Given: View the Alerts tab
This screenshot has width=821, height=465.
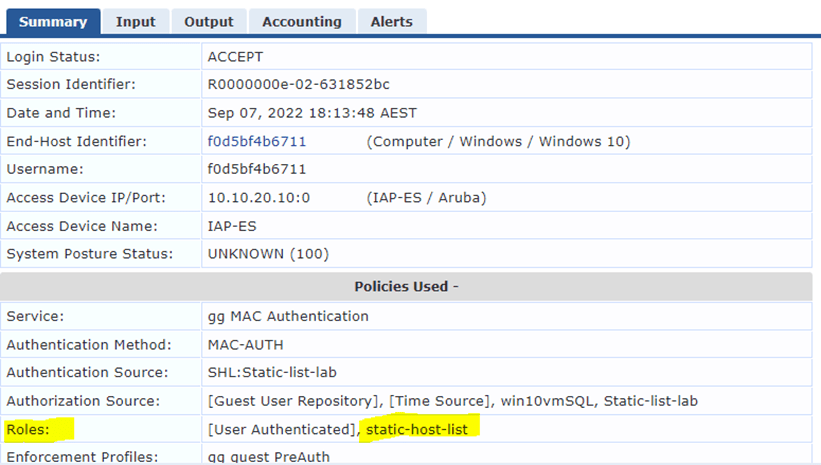Looking at the screenshot, I should (x=392, y=21).
